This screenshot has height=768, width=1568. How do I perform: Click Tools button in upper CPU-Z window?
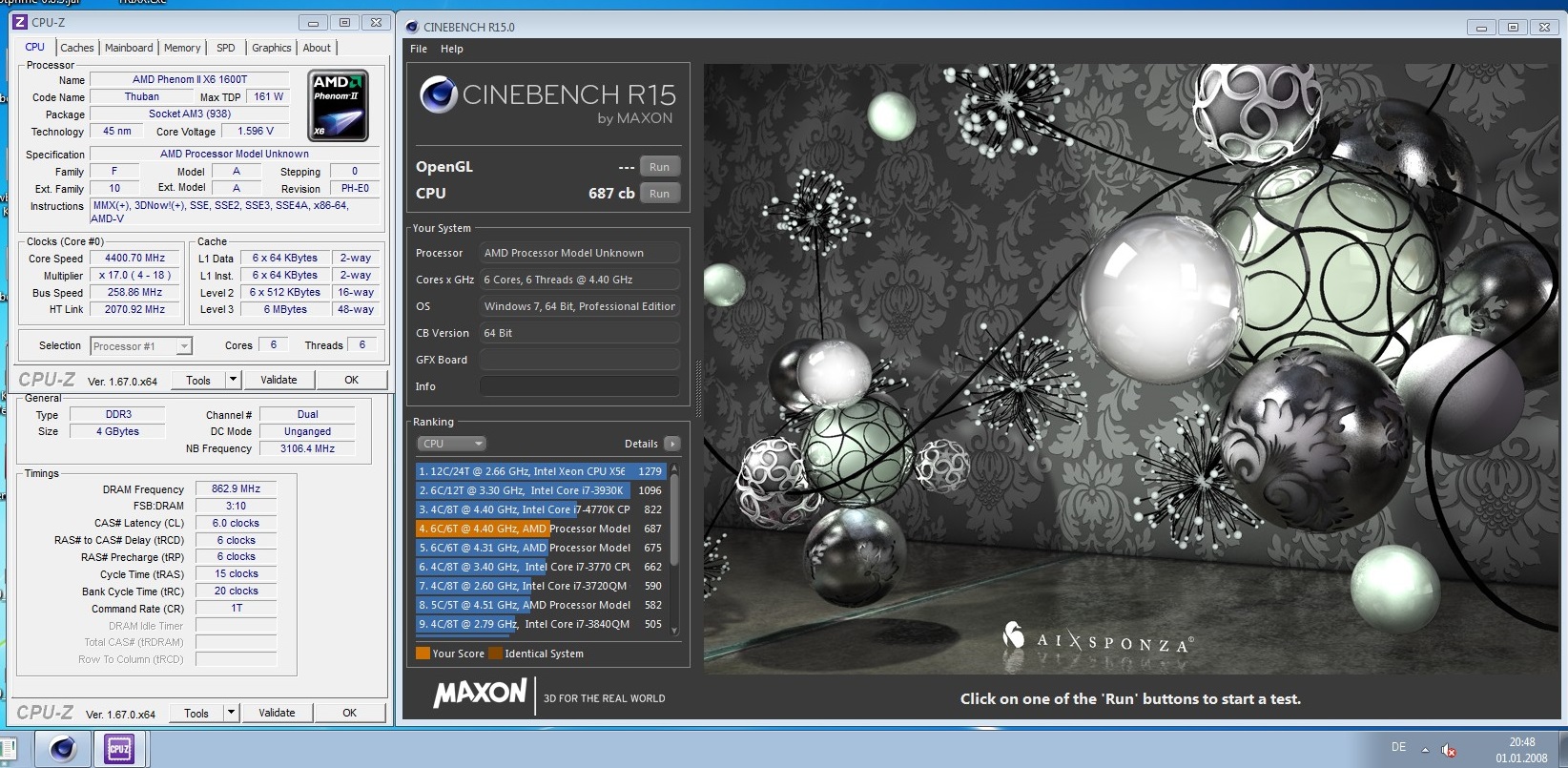pyautogui.click(x=198, y=380)
